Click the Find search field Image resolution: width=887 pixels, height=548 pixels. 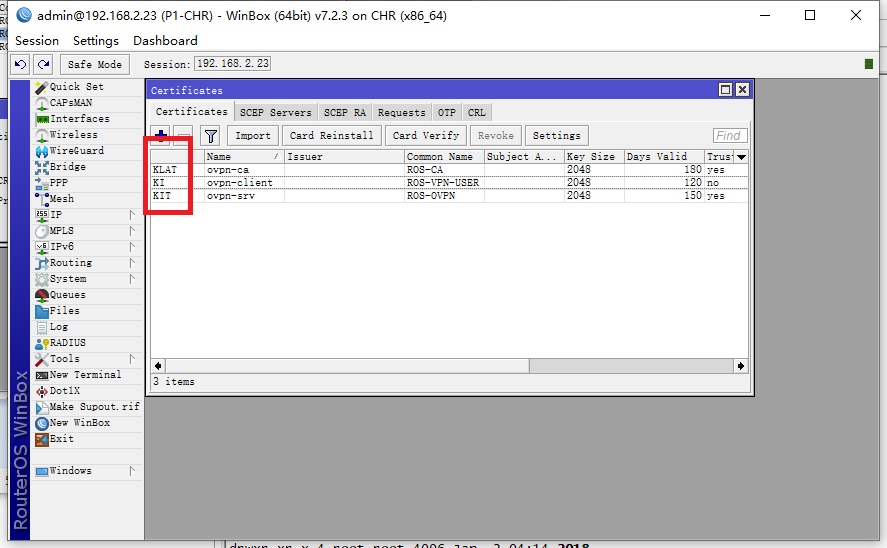pyautogui.click(x=729, y=135)
